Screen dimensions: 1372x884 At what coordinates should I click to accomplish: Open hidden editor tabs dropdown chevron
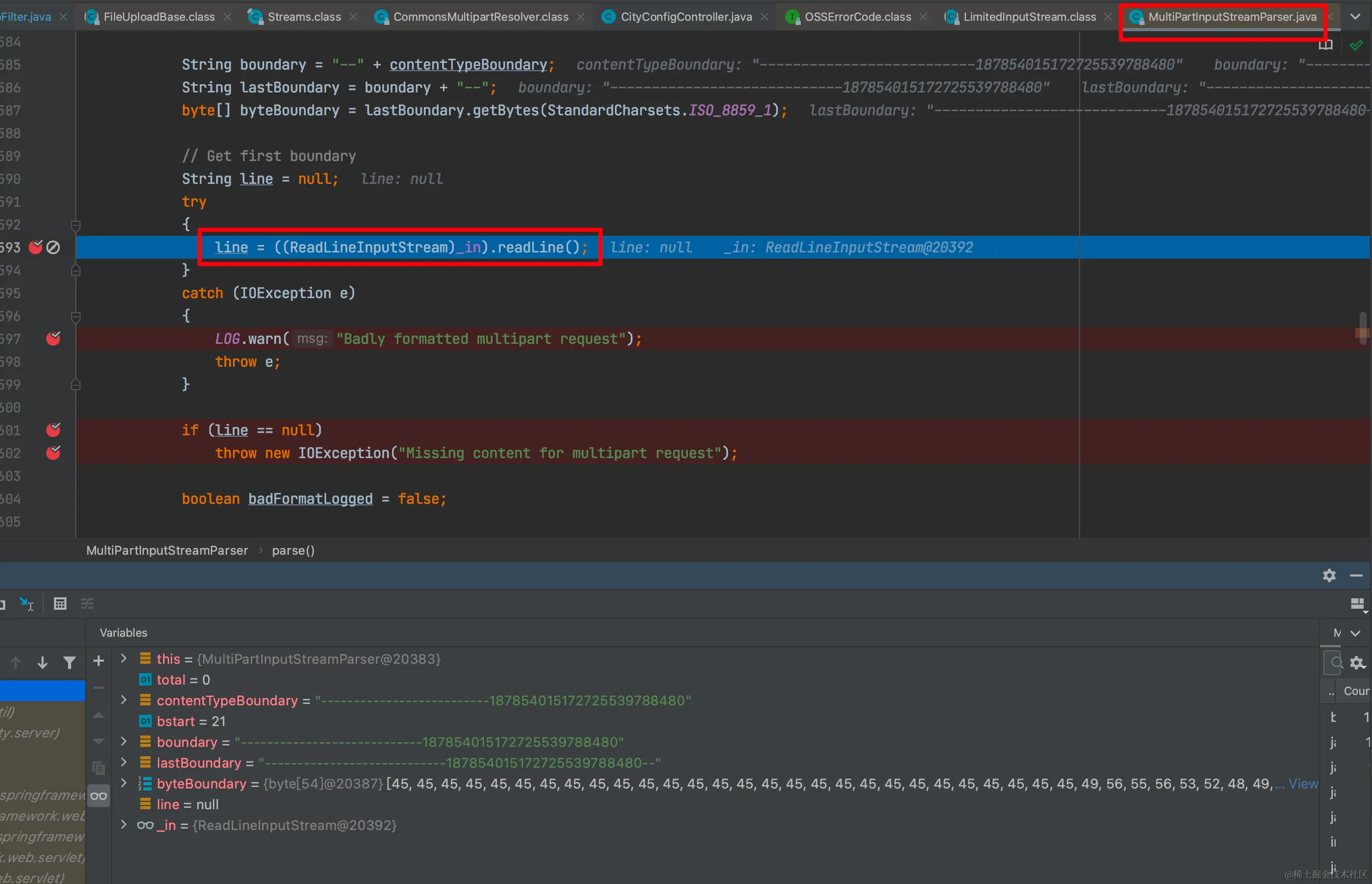tap(1355, 17)
